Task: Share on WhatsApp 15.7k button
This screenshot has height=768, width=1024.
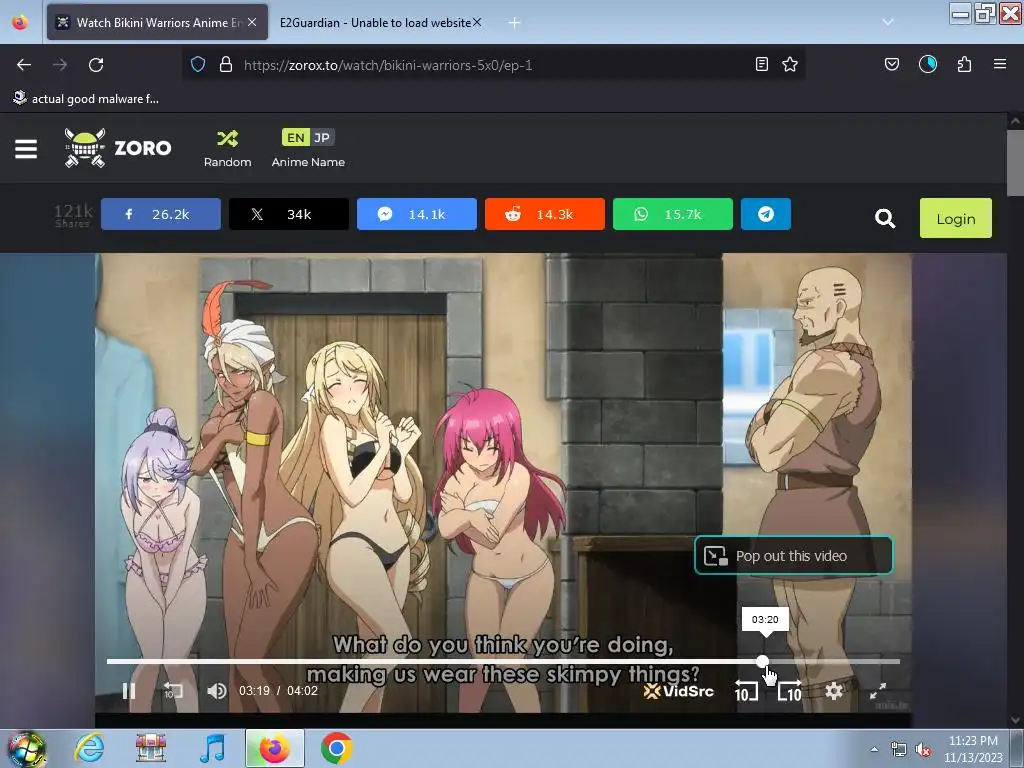Action: coord(673,214)
